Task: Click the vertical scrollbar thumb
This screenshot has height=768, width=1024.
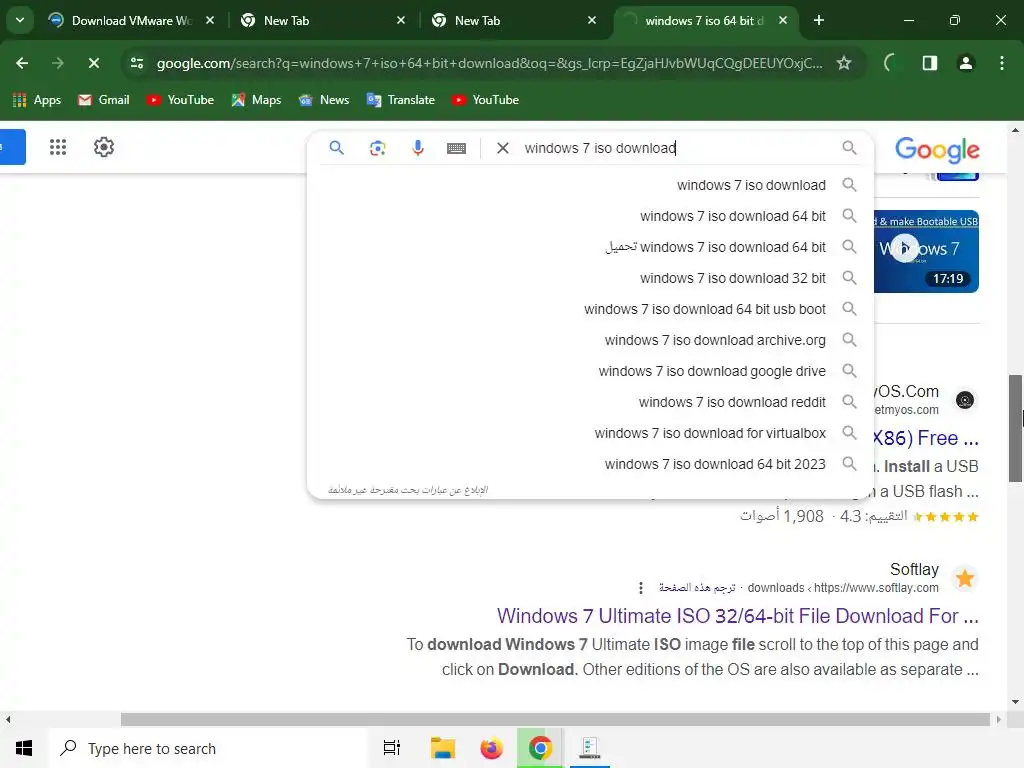Action: [x=1015, y=428]
